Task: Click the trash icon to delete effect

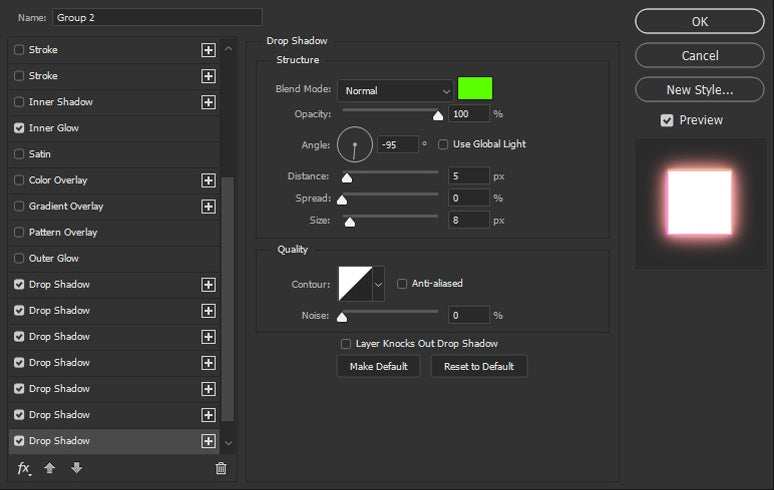Action: click(221, 468)
